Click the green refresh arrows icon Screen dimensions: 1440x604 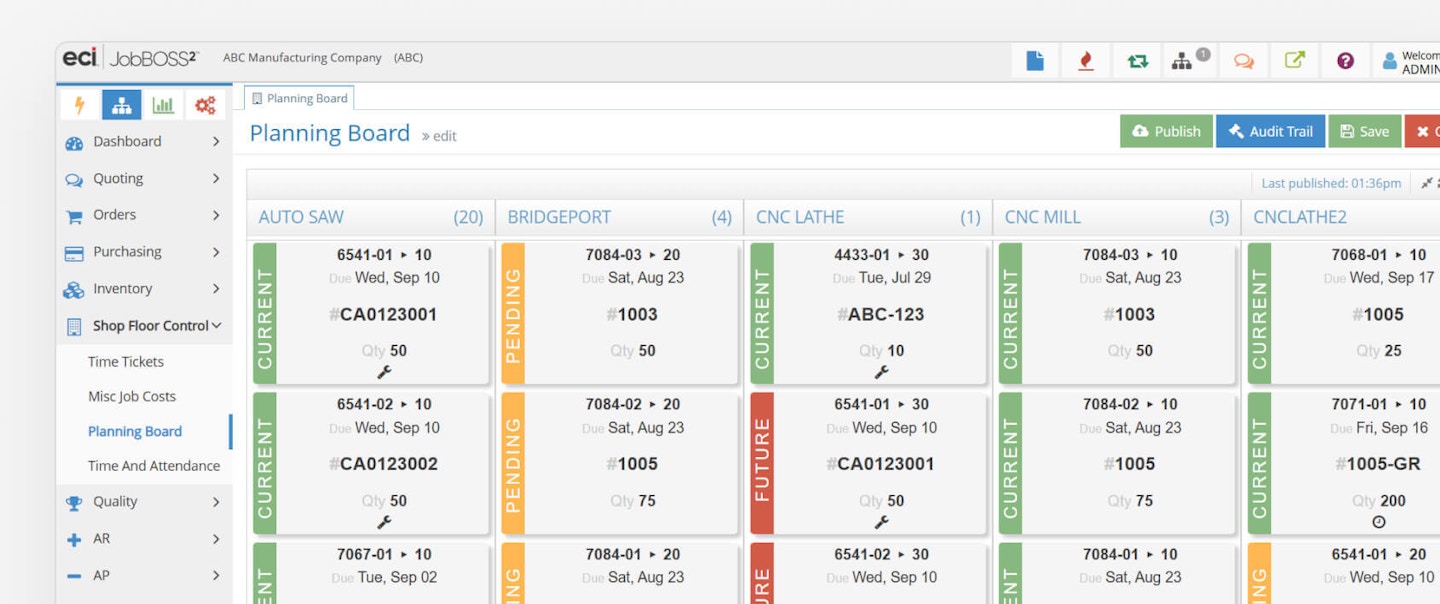coord(1138,61)
